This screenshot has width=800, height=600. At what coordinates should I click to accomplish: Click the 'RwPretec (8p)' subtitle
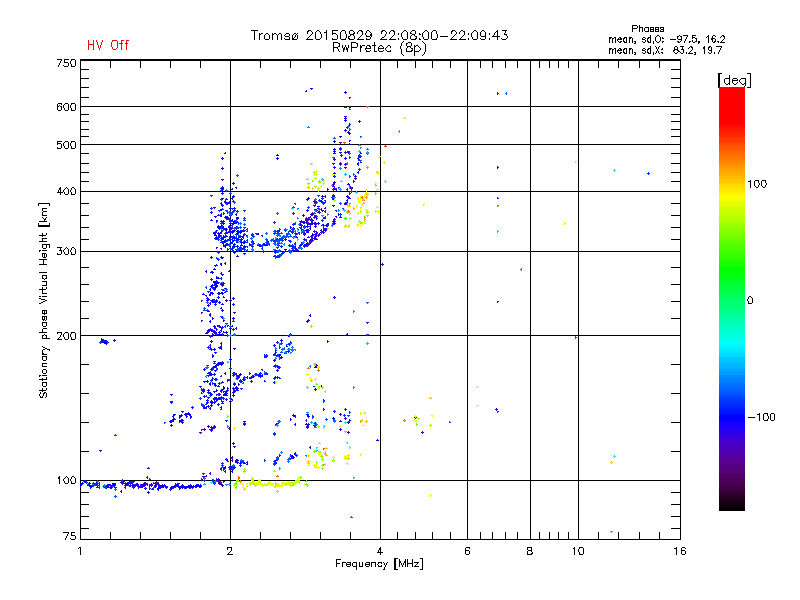(379, 48)
